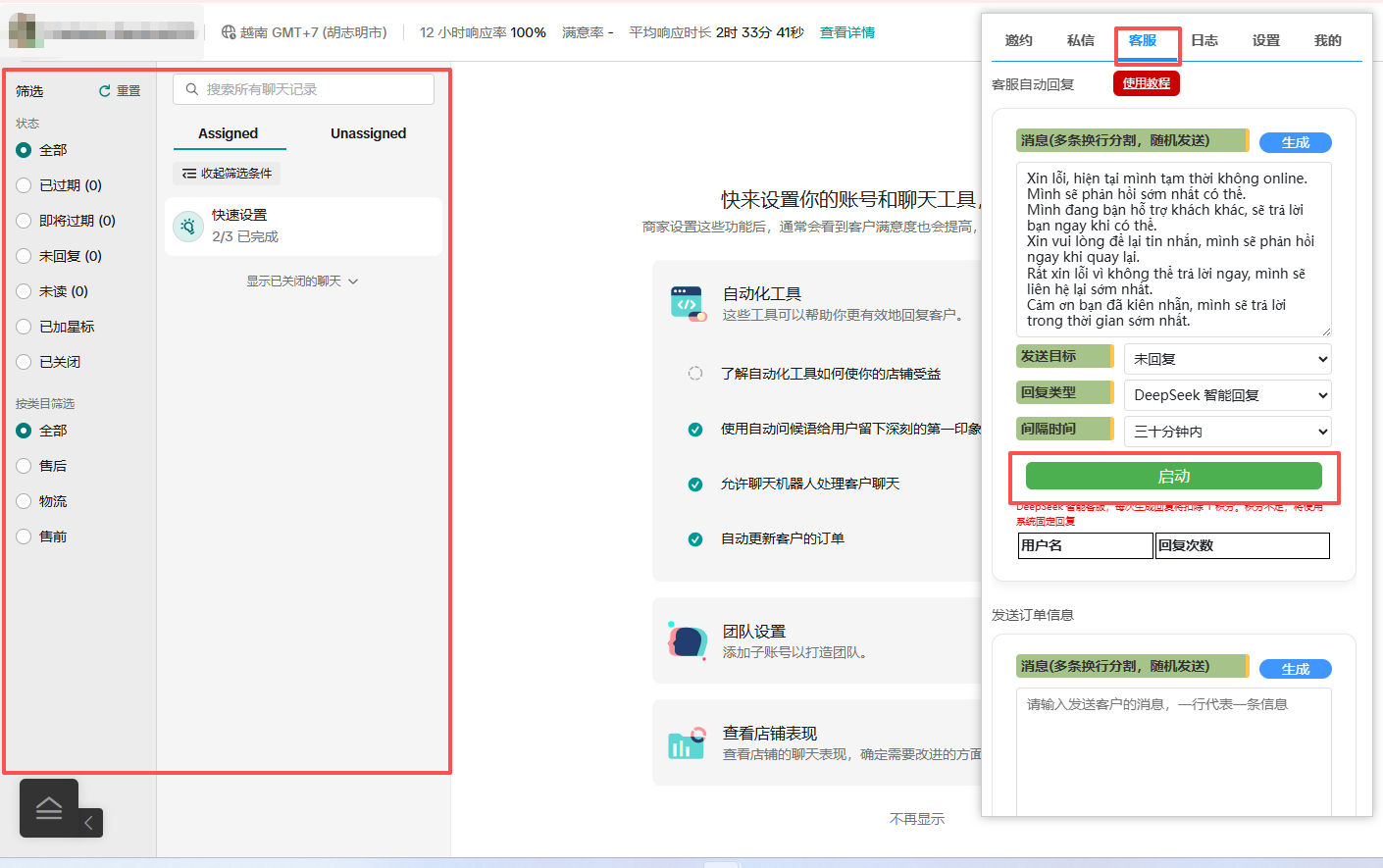Click the 查看详情 link
The width and height of the screenshot is (1383, 868).
coord(846,32)
